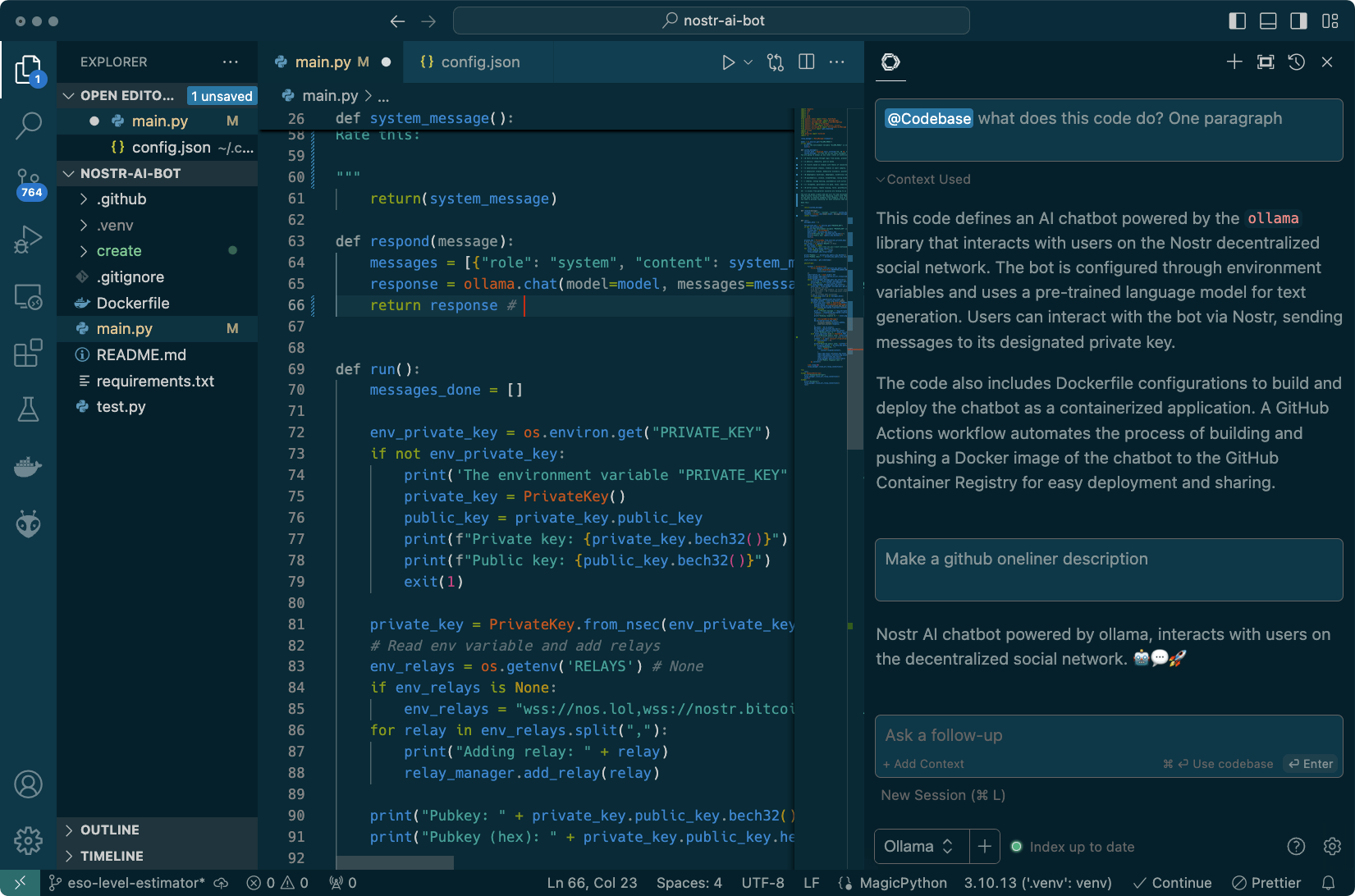Toggle Primary Side Bar layout button
Image resolution: width=1355 pixels, height=896 pixels.
tap(1238, 21)
